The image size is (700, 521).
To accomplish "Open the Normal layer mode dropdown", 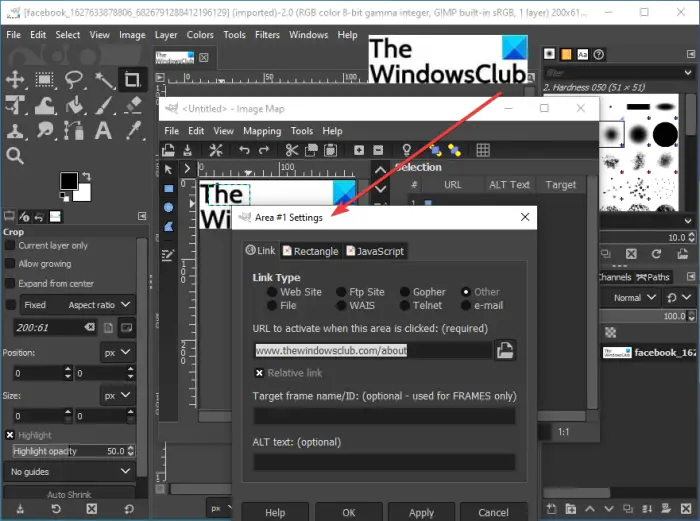I will coord(634,298).
